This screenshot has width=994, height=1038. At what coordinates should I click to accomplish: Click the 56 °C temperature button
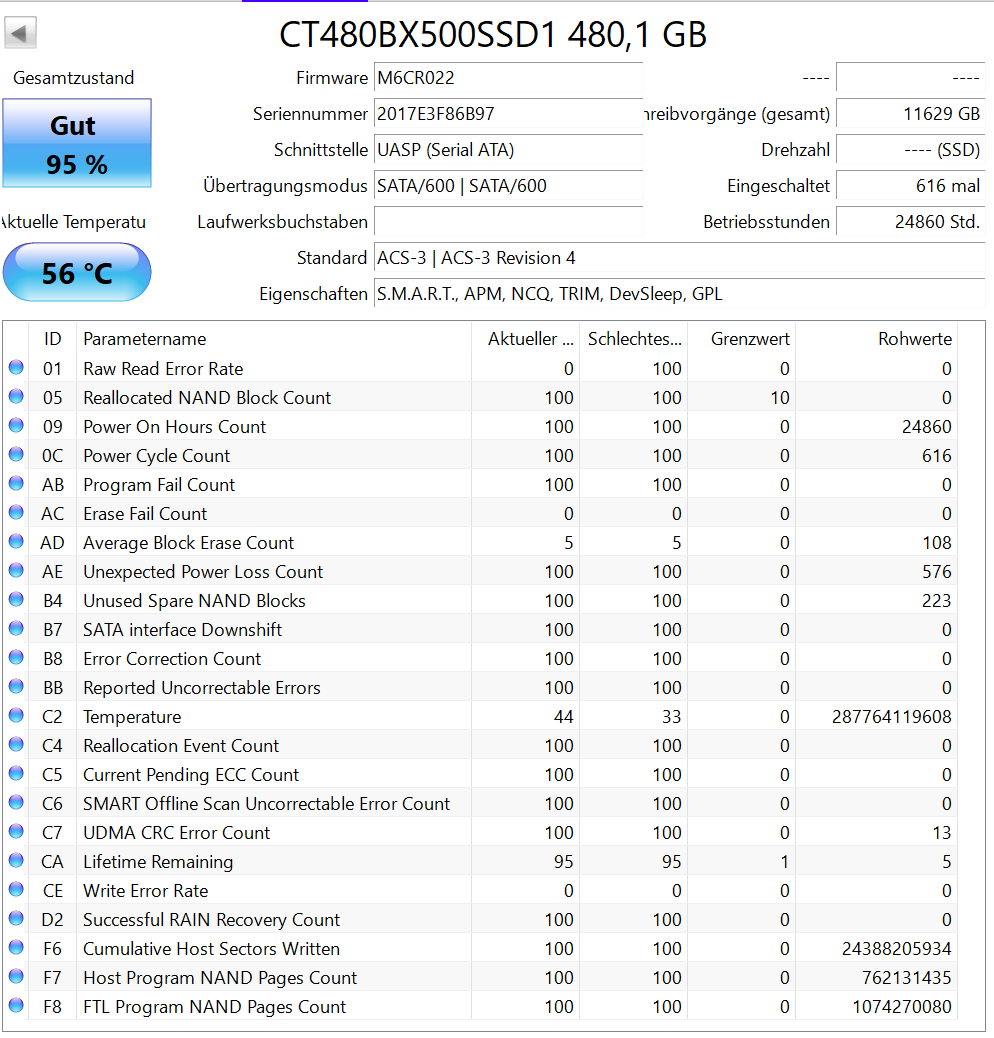point(77,272)
